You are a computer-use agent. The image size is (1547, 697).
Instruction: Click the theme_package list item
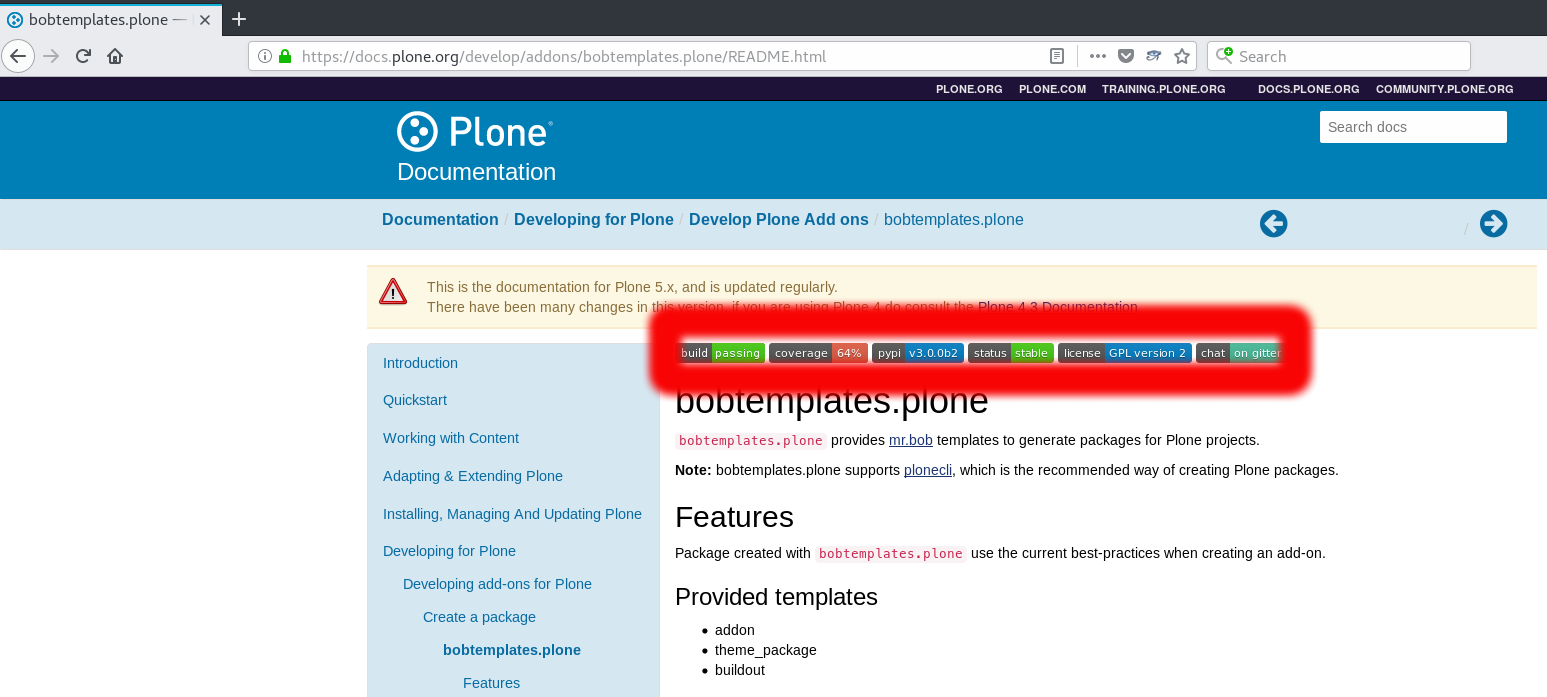tap(766, 650)
